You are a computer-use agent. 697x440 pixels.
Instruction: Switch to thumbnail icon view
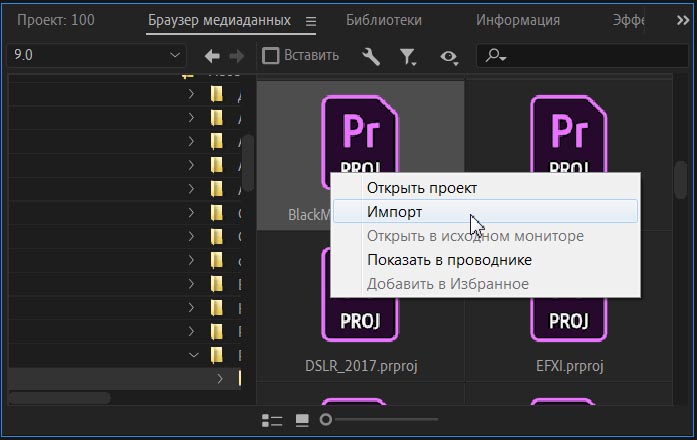click(x=302, y=420)
